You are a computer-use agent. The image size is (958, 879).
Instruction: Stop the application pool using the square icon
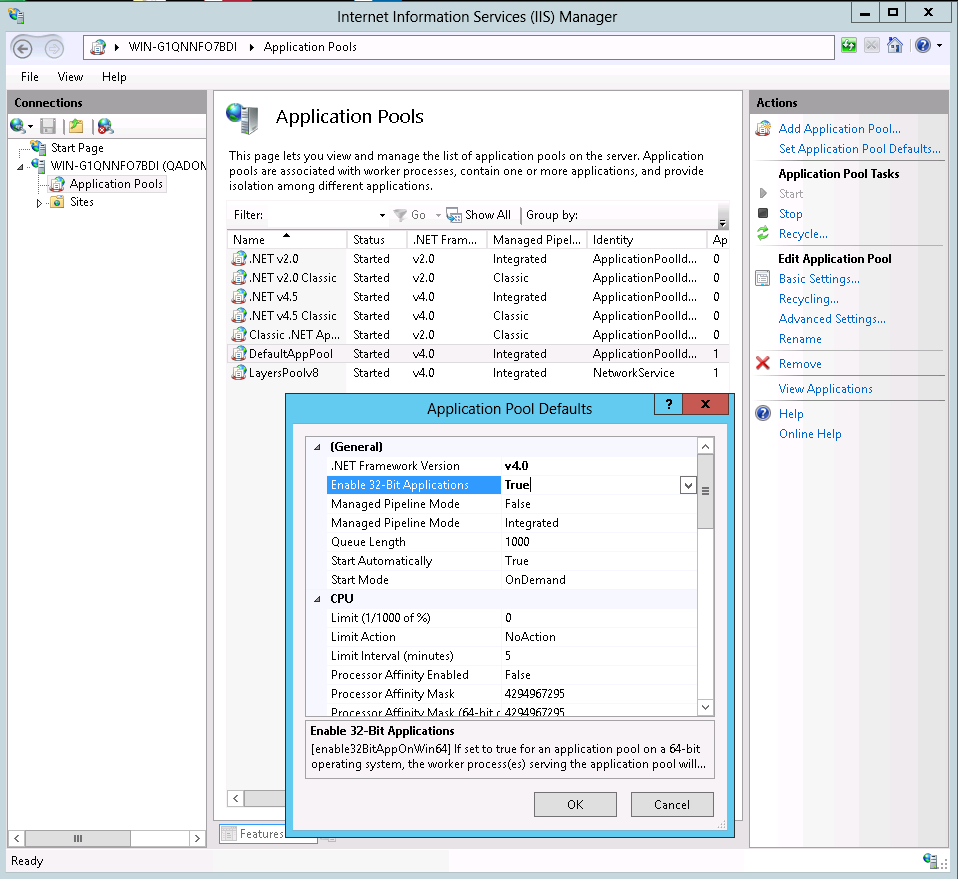tap(763, 213)
